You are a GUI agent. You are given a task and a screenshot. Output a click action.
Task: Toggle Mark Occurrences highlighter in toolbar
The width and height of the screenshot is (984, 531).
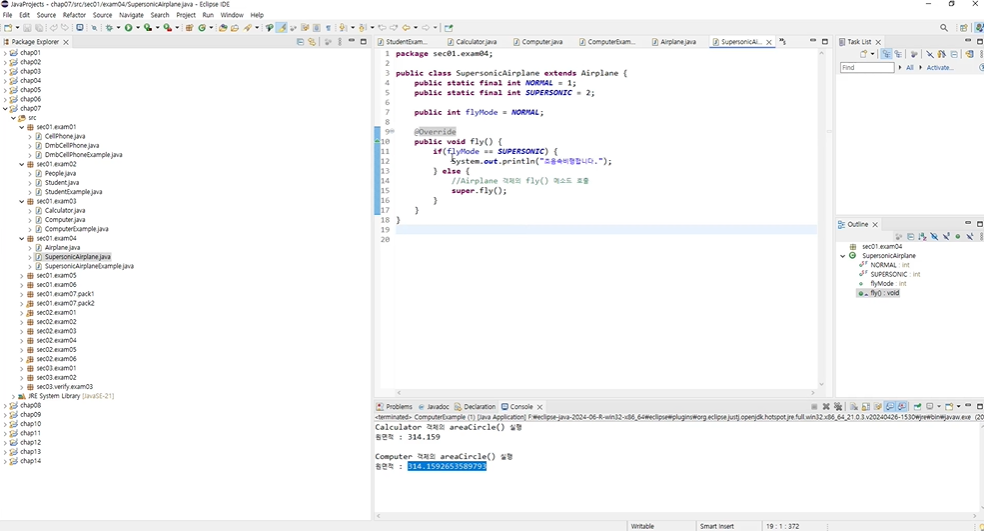[282, 28]
